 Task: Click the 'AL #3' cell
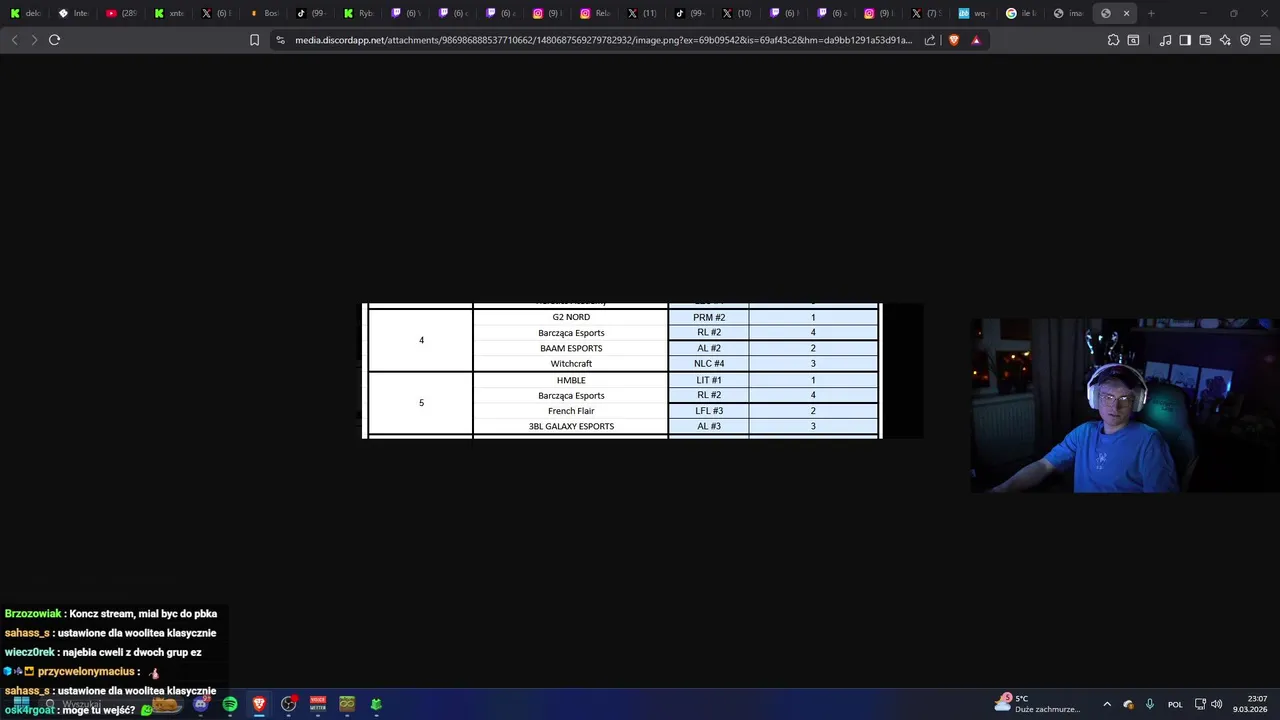tap(709, 426)
